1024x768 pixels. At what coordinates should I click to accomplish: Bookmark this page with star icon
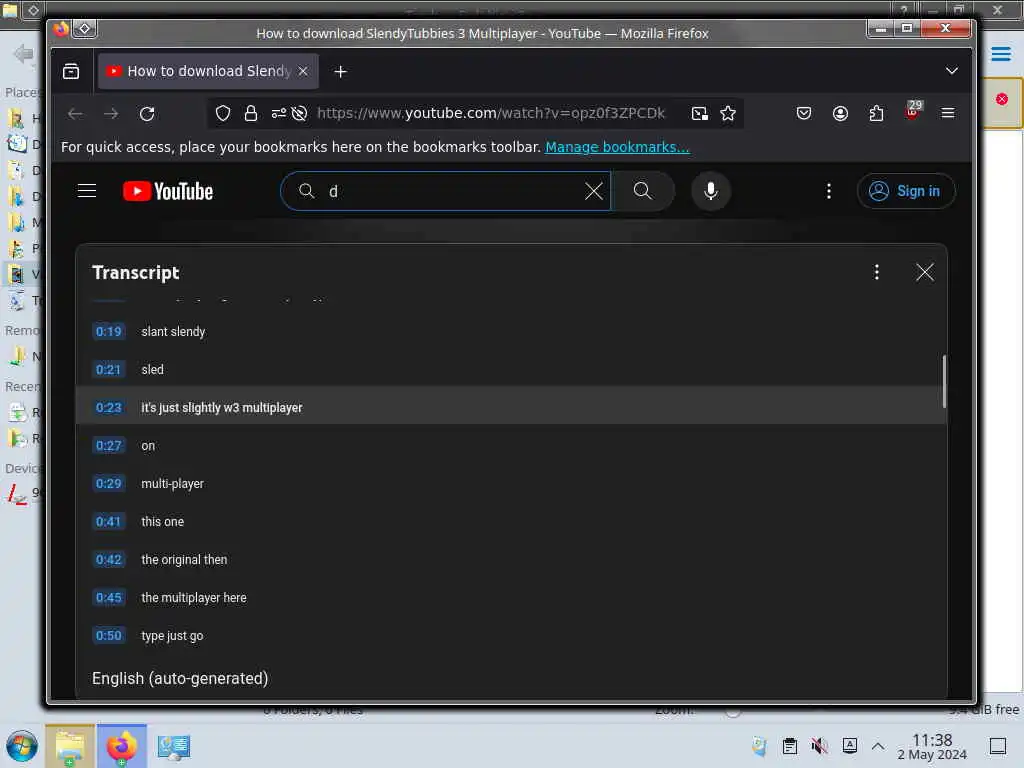pos(728,114)
